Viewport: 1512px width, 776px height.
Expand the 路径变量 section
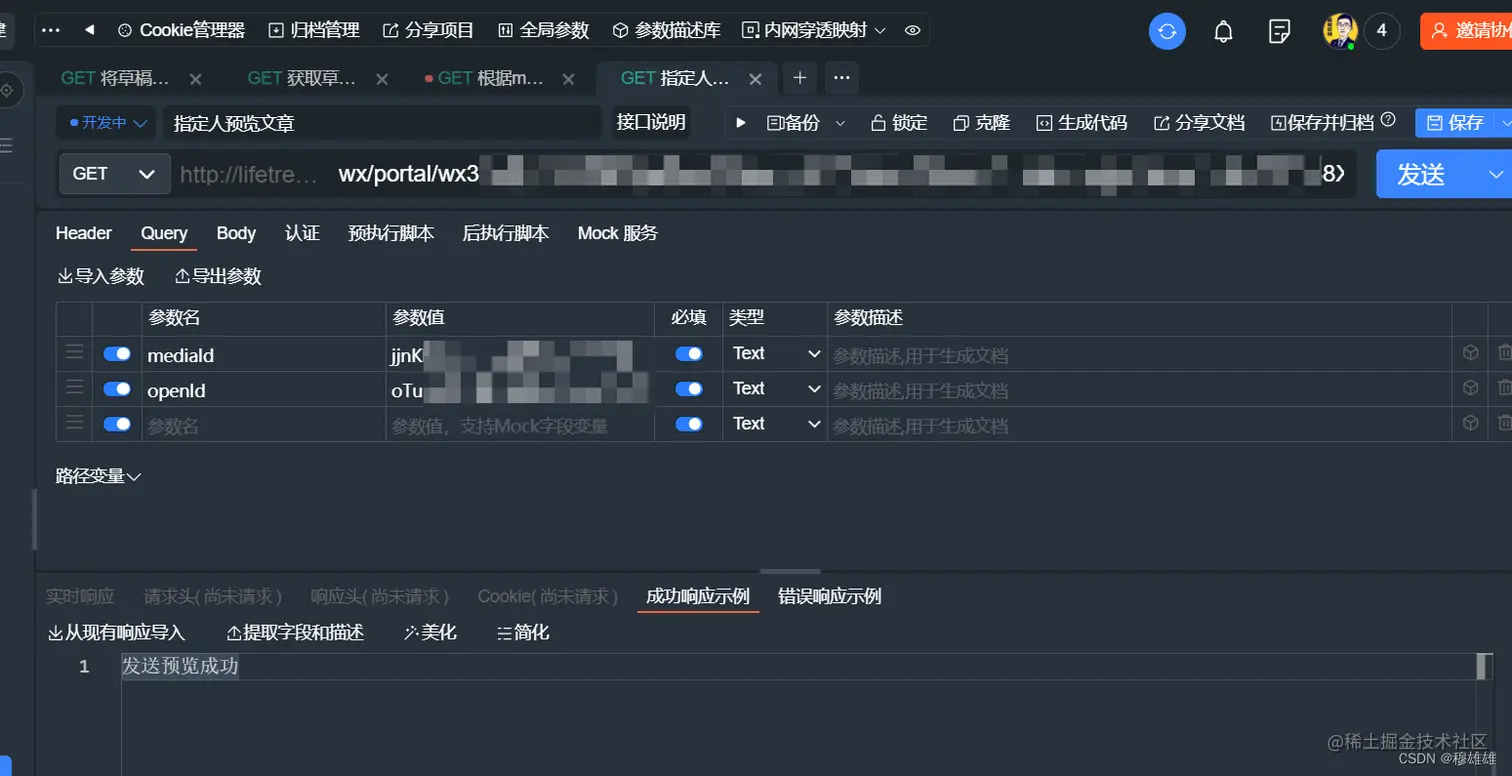pos(97,478)
